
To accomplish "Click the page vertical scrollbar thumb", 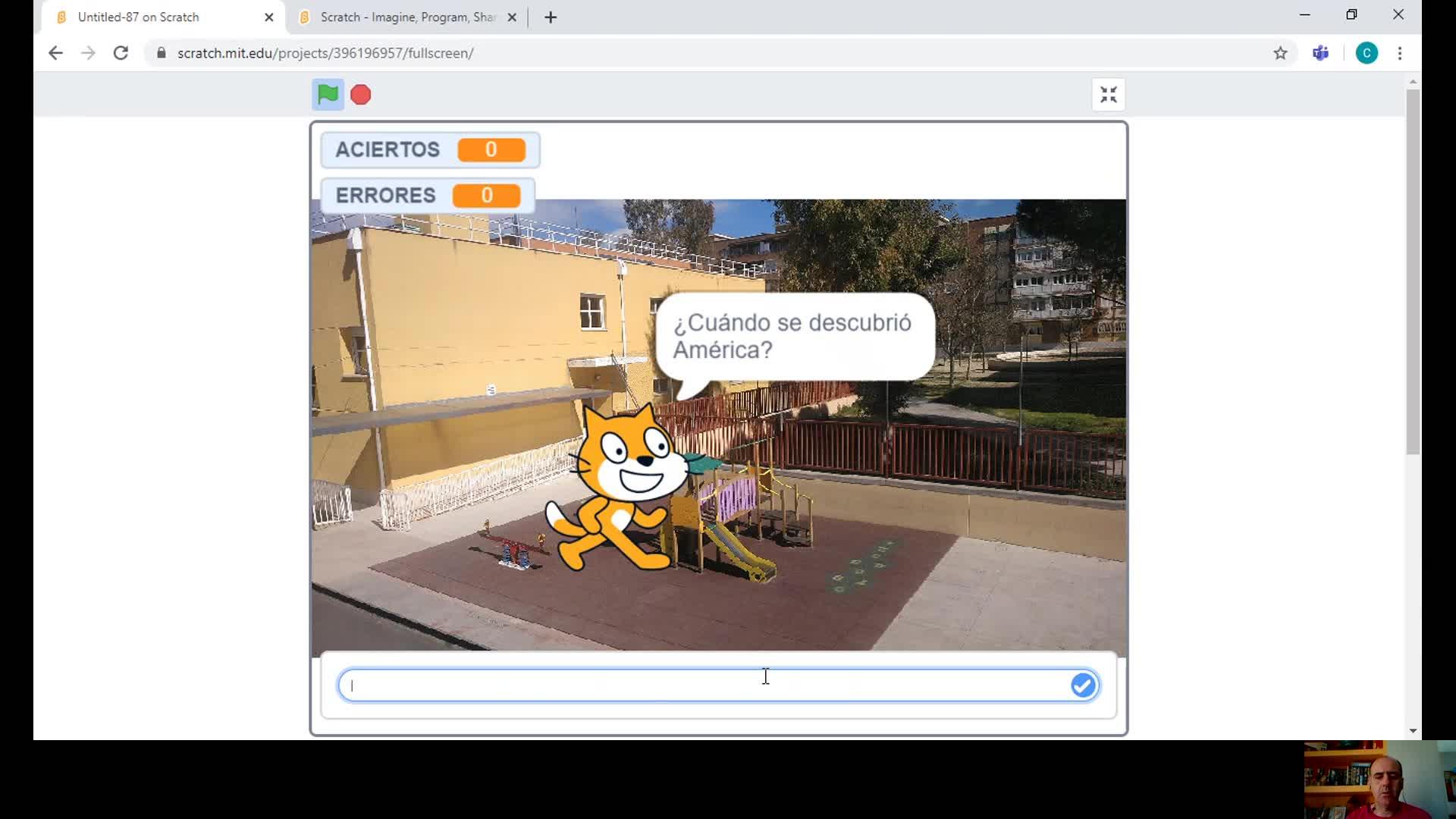I will (1413, 271).
